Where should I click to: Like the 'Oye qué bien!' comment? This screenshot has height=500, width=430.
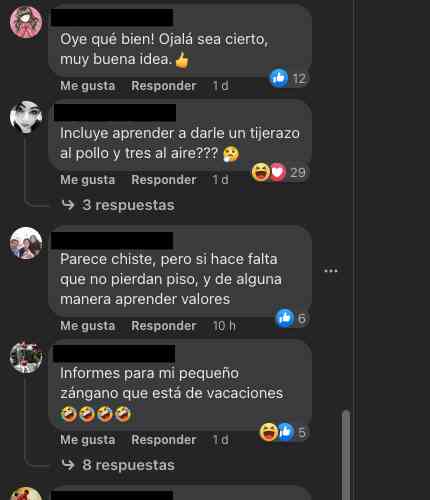(88, 86)
